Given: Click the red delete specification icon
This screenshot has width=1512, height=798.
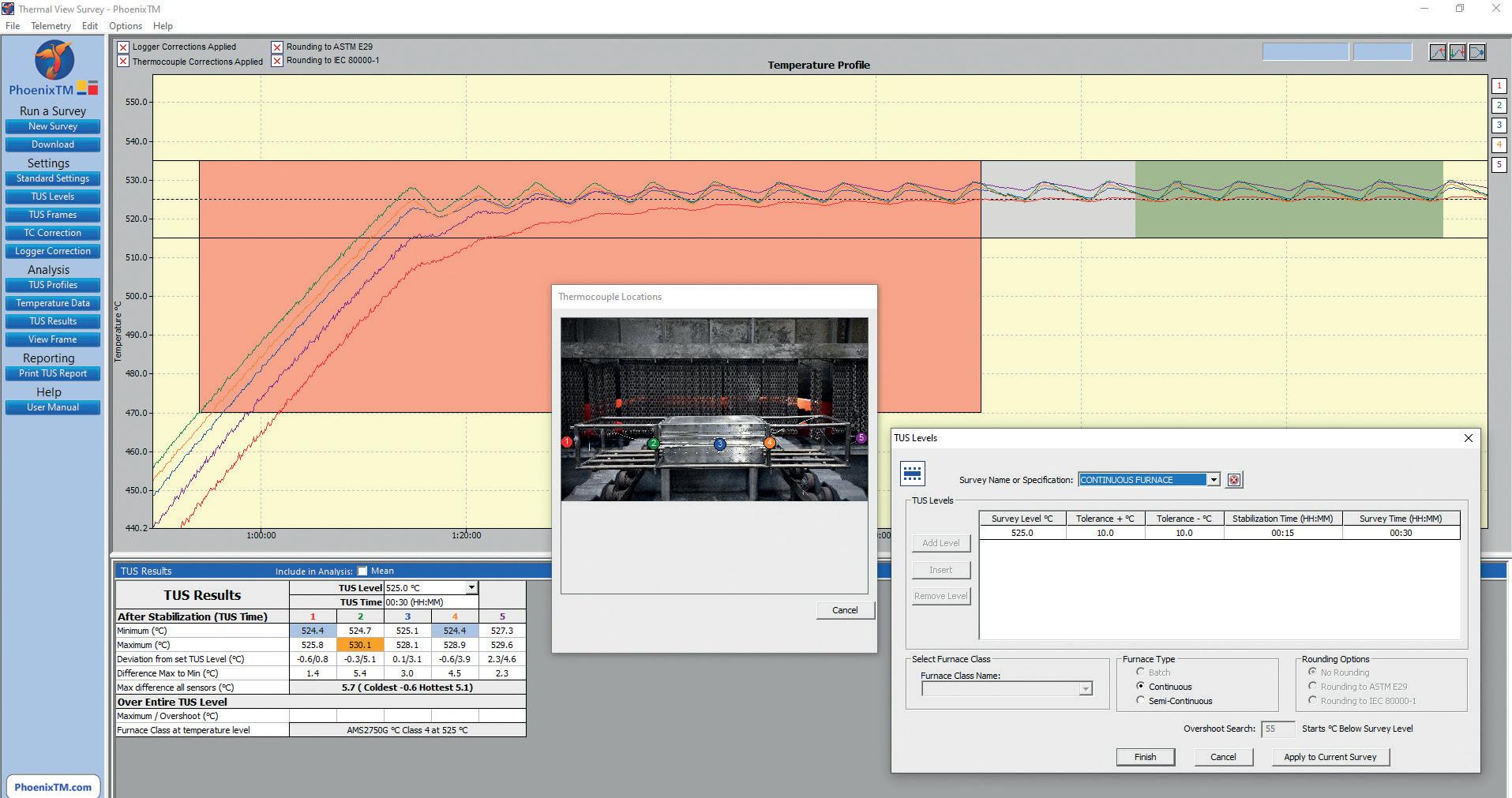Looking at the screenshot, I should tap(1234, 480).
